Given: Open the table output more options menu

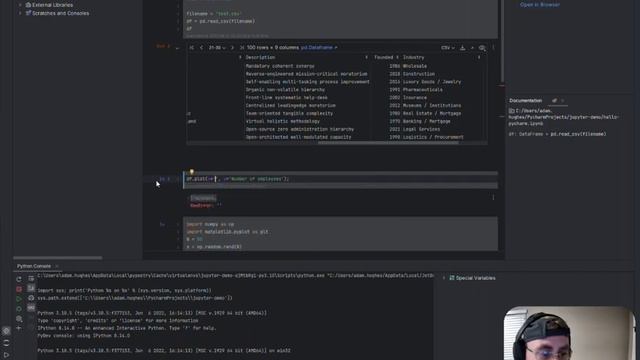Looking at the screenshot, I should (x=493, y=48).
